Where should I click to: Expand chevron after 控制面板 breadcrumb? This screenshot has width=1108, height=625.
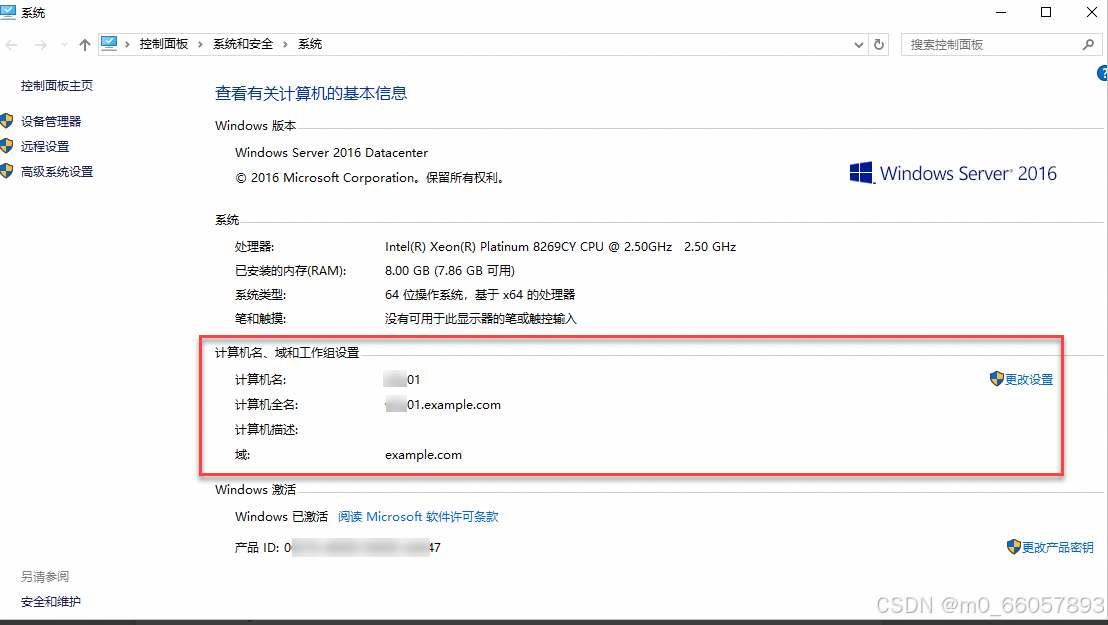coord(200,44)
